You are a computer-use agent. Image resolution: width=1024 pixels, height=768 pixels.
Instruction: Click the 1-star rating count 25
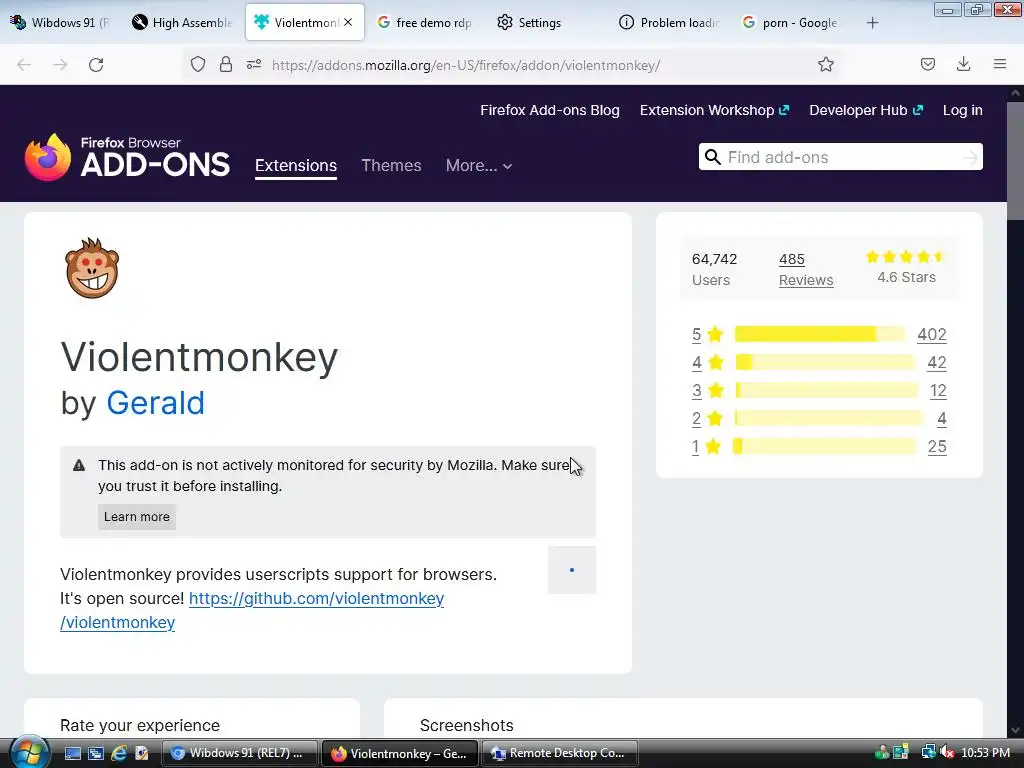pyautogui.click(x=937, y=447)
